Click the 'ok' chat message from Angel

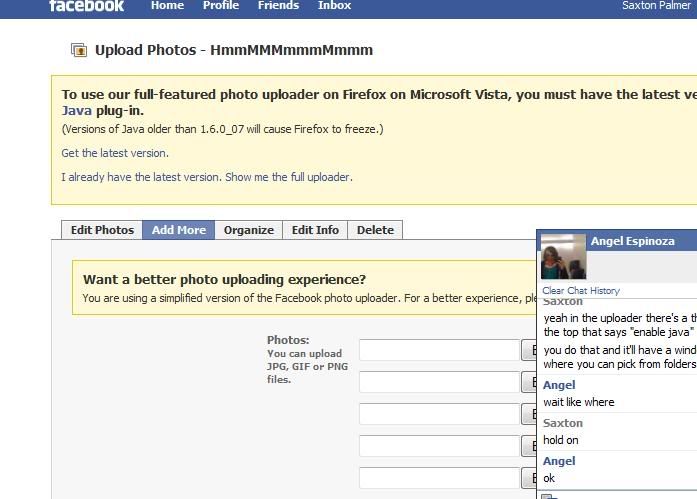[x=549, y=479]
